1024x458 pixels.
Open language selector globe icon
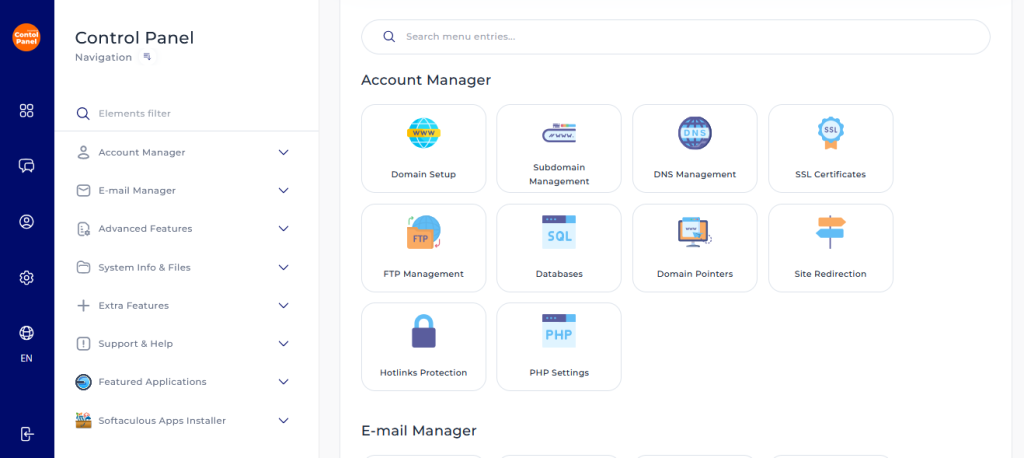pos(27,333)
